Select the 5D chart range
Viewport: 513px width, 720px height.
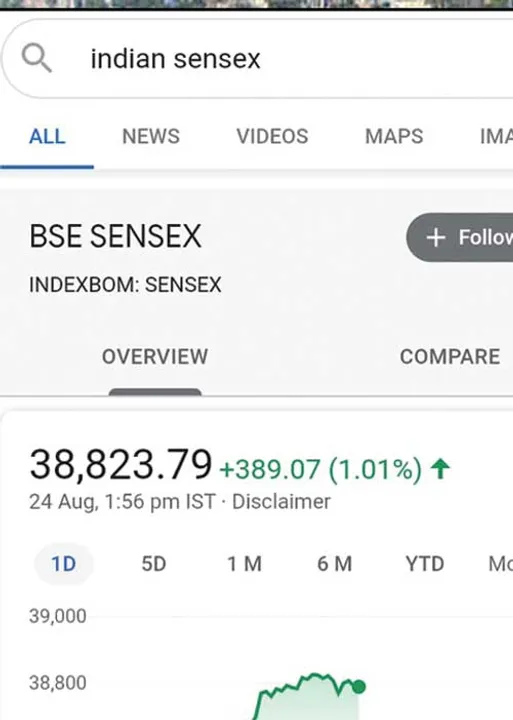[154, 564]
